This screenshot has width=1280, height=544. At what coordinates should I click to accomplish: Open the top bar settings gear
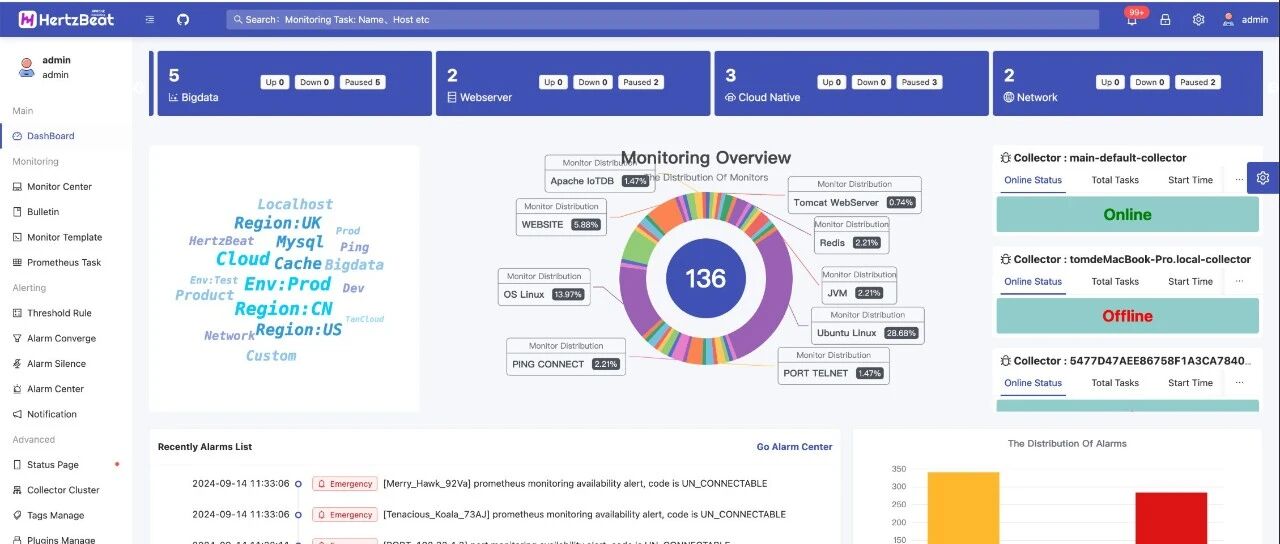click(x=1198, y=19)
